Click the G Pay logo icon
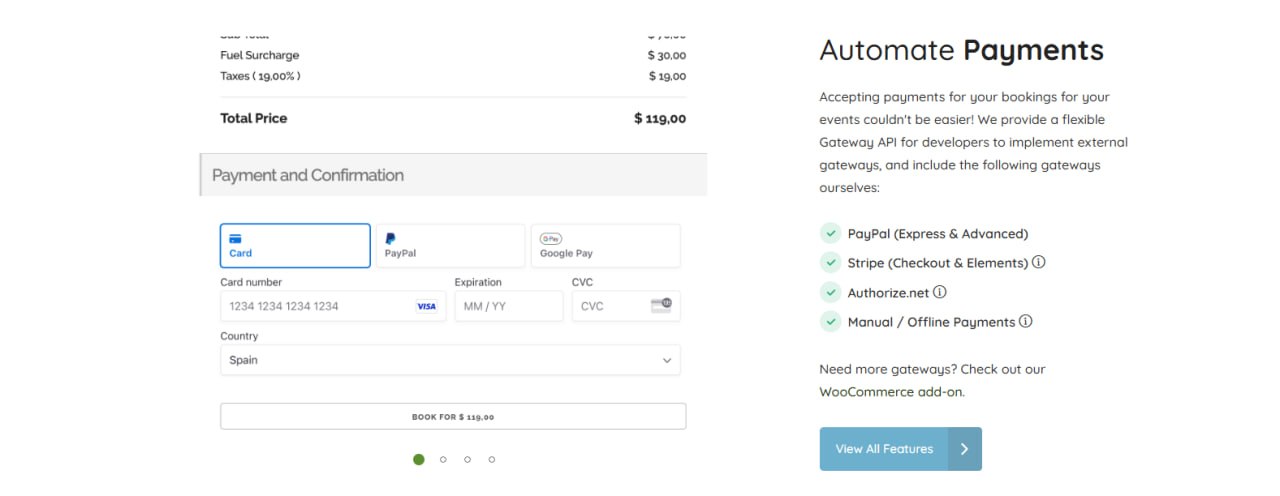This screenshot has width=1280, height=496. pyautogui.click(x=550, y=239)
